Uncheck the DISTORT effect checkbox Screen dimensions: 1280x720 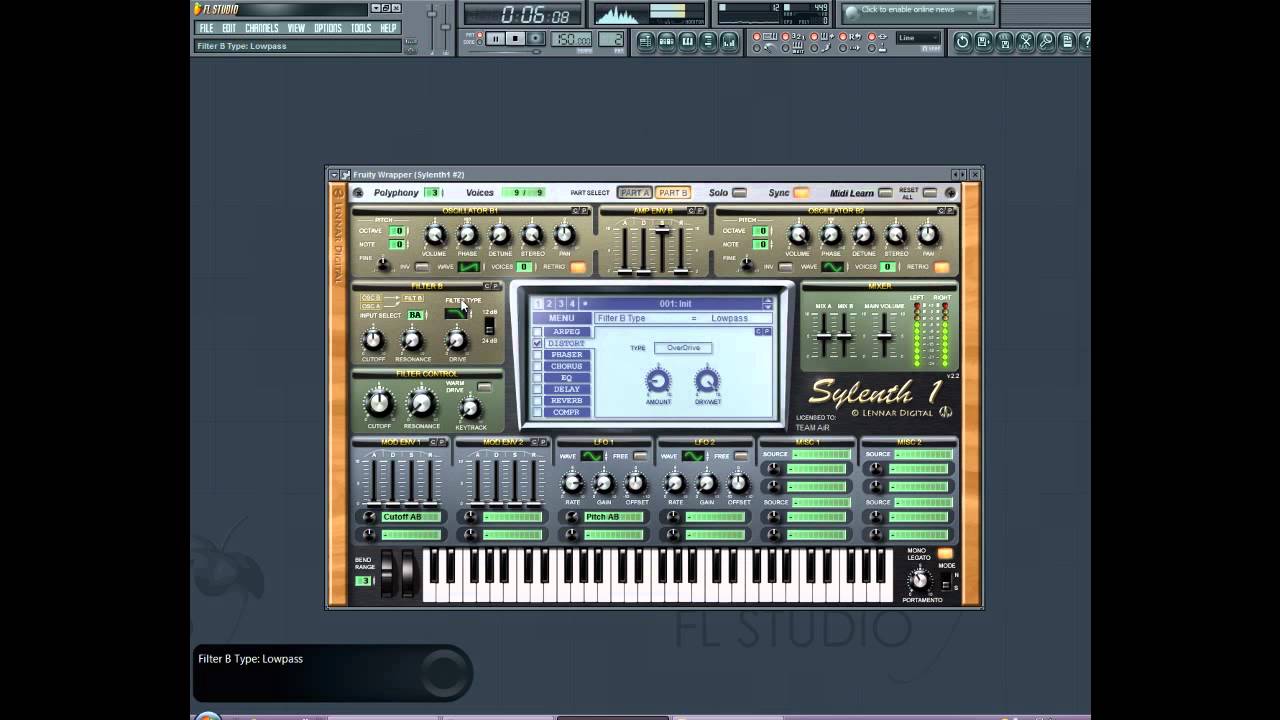[537, 343]
